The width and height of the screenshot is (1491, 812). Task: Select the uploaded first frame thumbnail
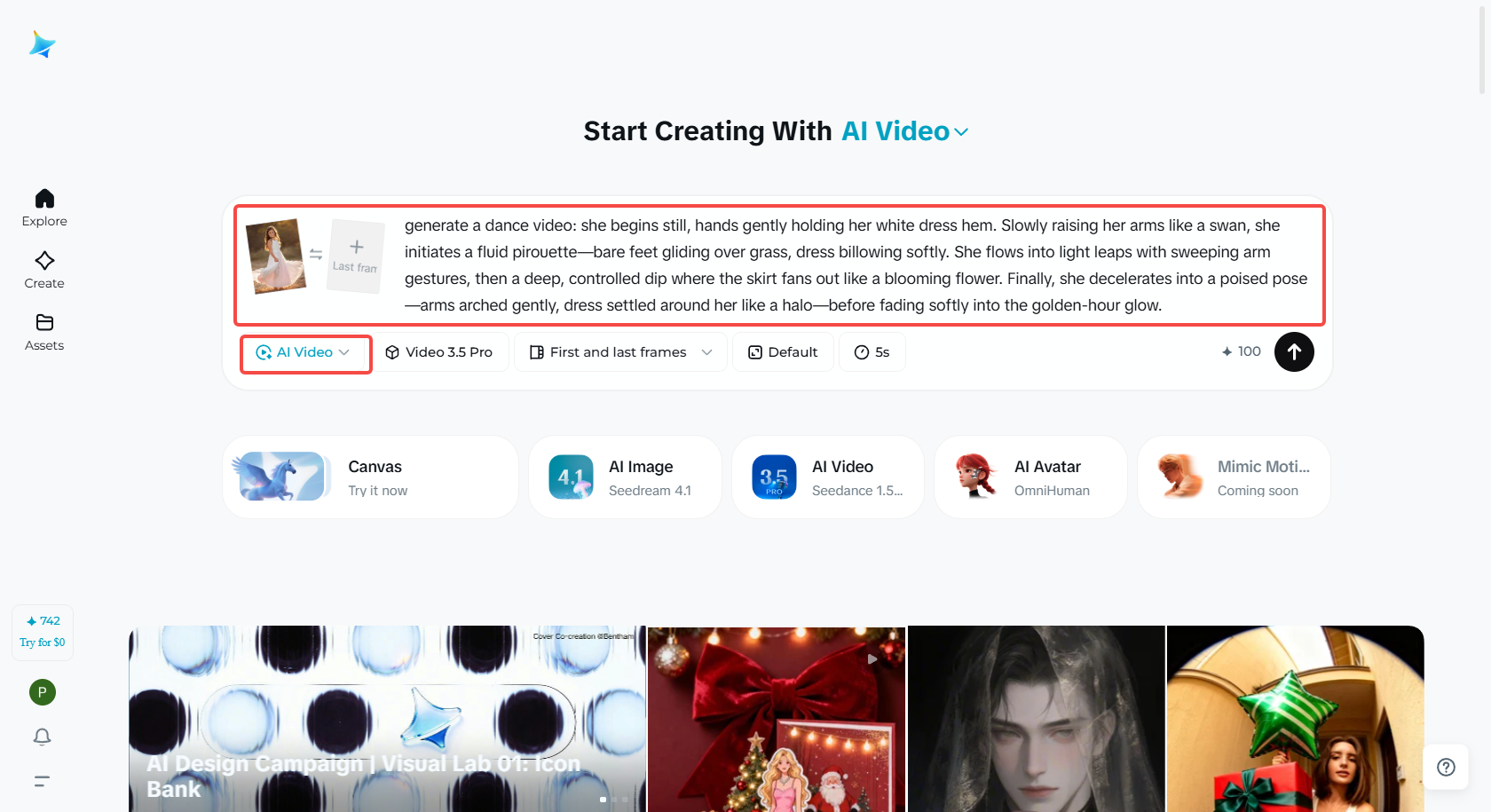tap(276, 256)
